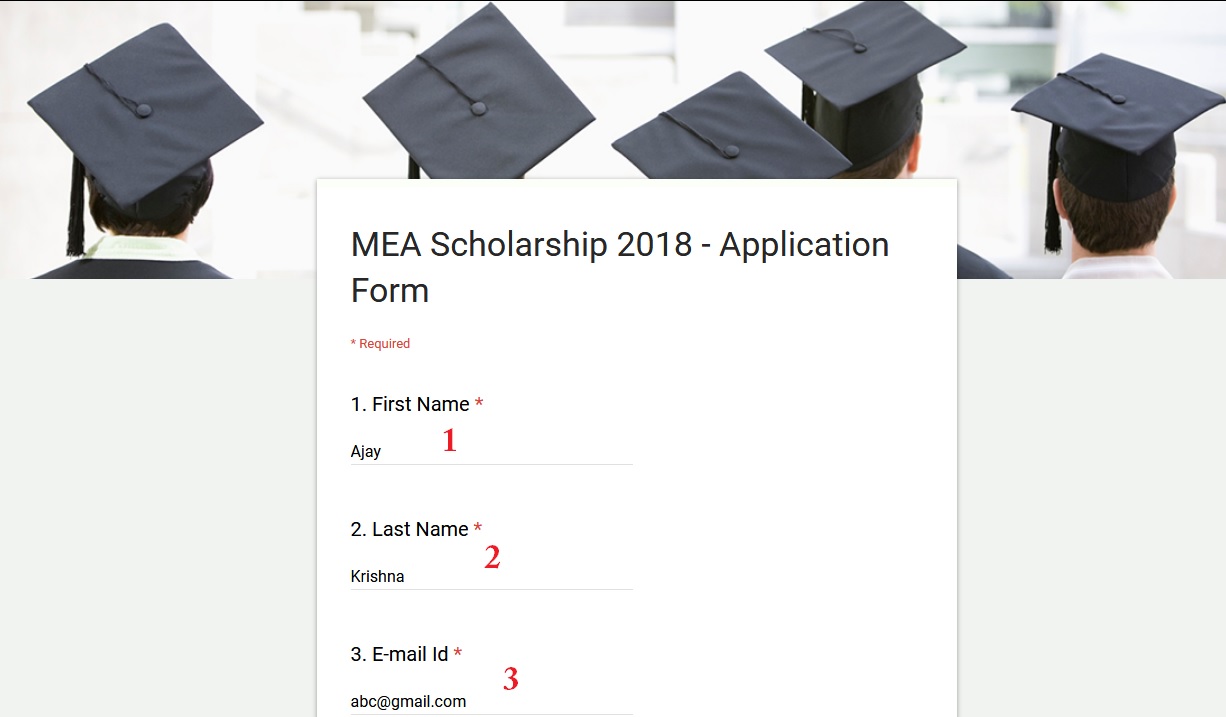This screenshot has width=1226, height=717.
Task: Click the red number 2 annotation
Action: coord(491,557)
